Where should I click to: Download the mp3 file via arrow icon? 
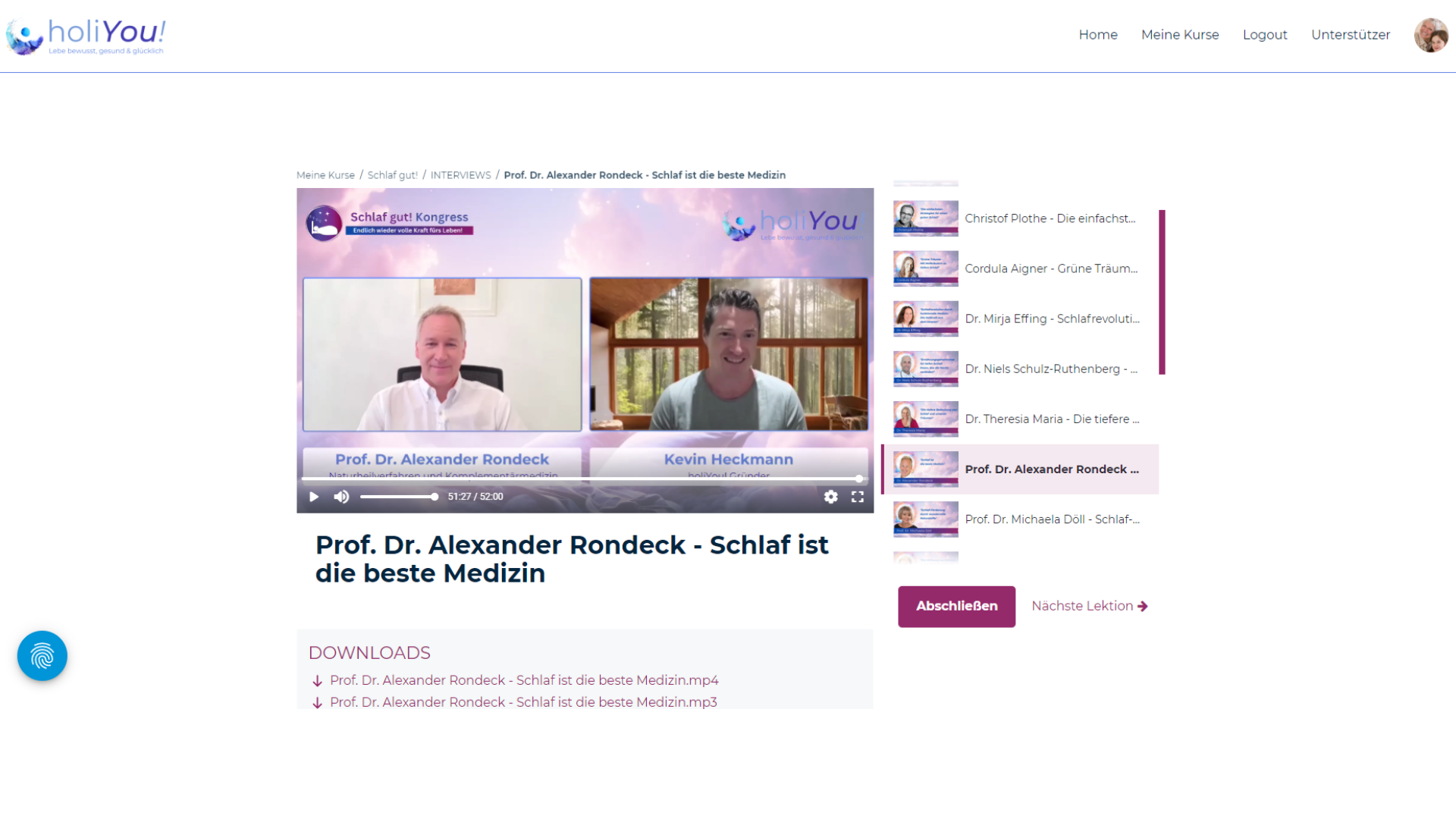point(318,702)
